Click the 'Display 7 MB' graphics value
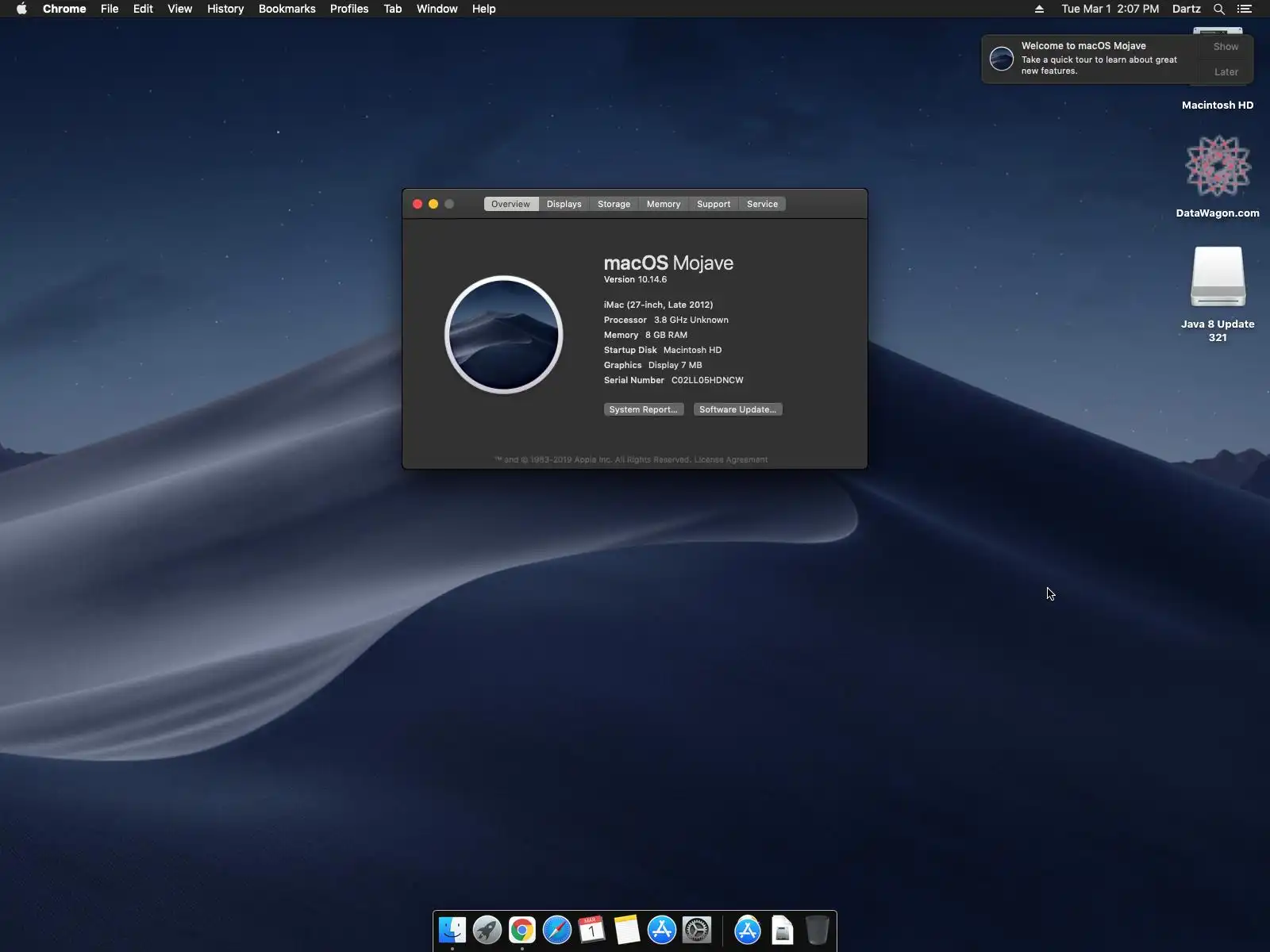 (x=675, y=365)
